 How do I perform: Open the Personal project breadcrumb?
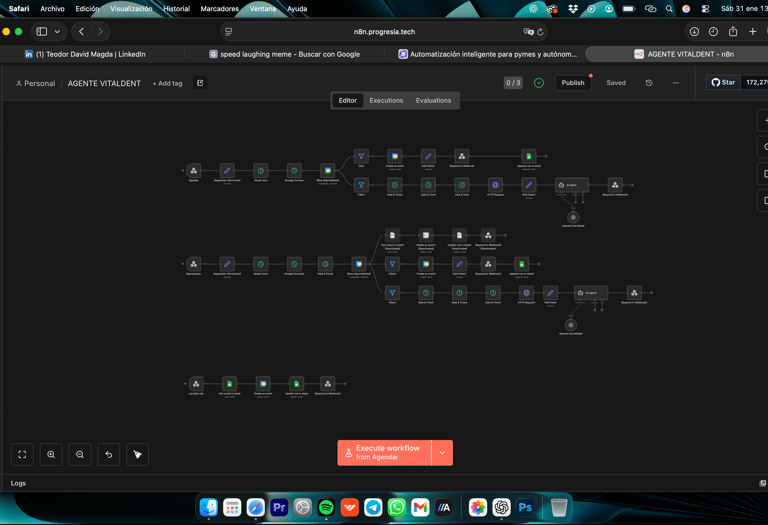click(36, 83)
